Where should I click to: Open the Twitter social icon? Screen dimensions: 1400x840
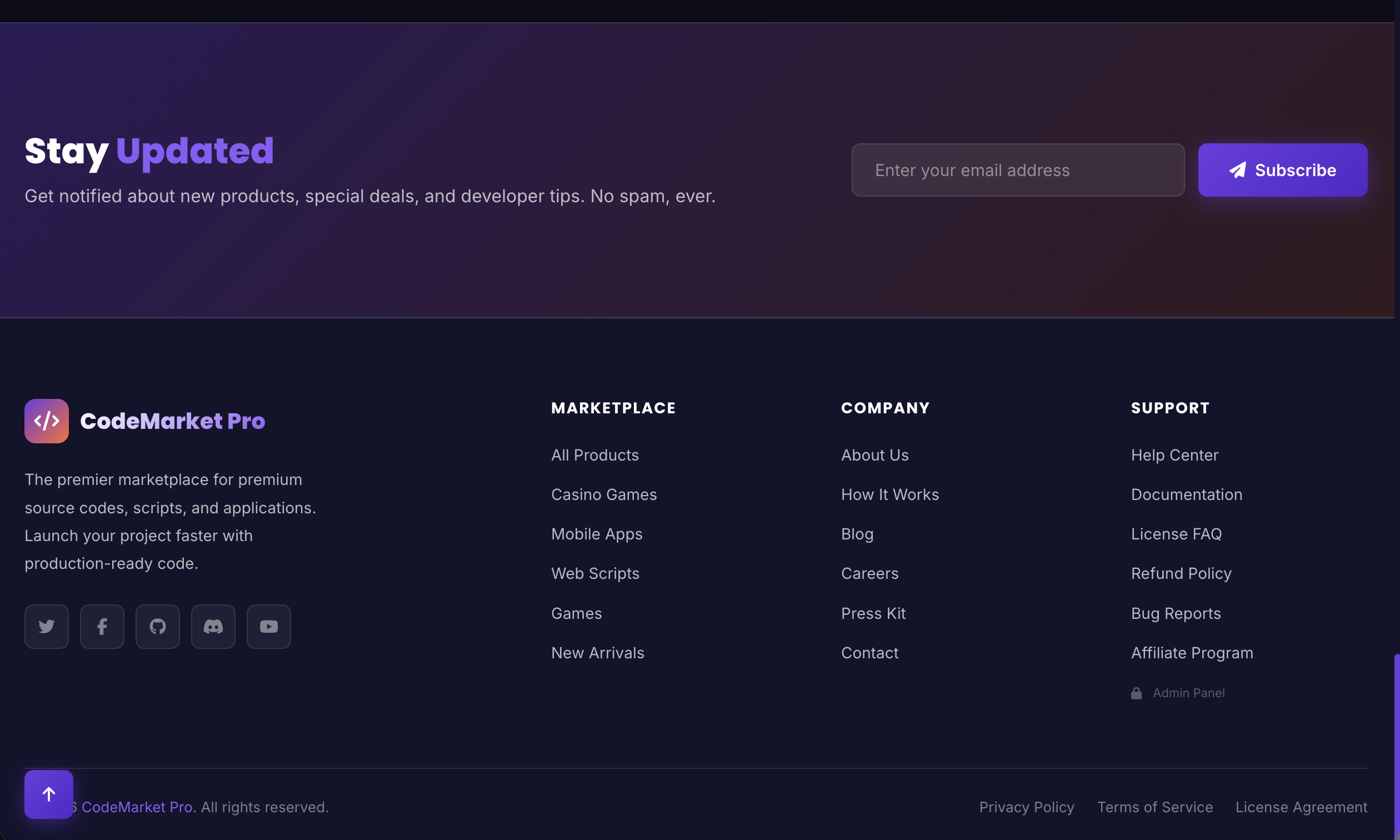pos(47,626)
